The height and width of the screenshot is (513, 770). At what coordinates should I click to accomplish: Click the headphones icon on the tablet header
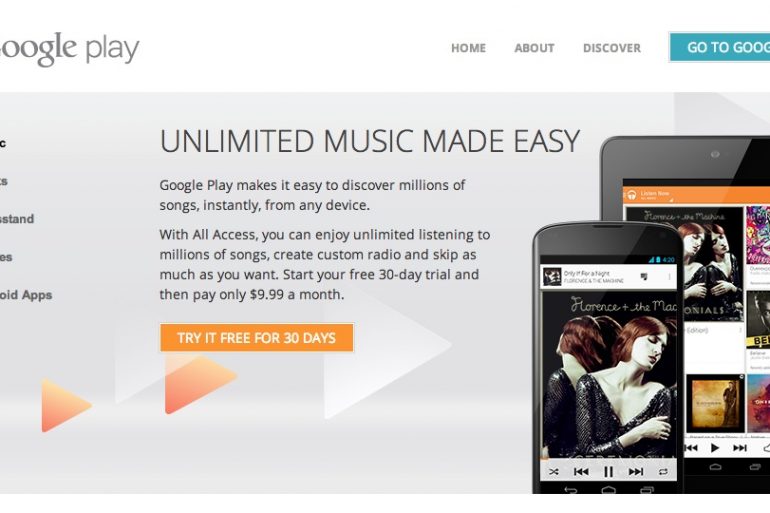pyautogui.click(x=632, y=195)
